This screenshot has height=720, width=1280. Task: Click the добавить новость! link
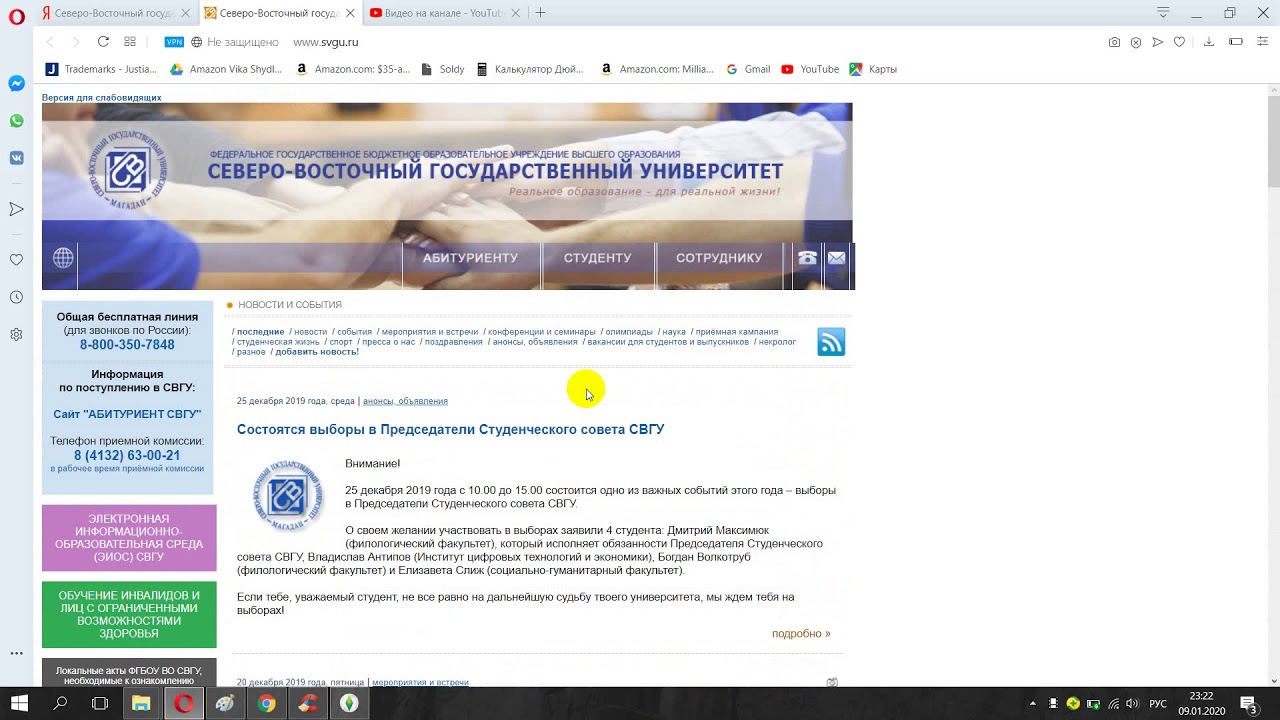click(x=317, y=352)
